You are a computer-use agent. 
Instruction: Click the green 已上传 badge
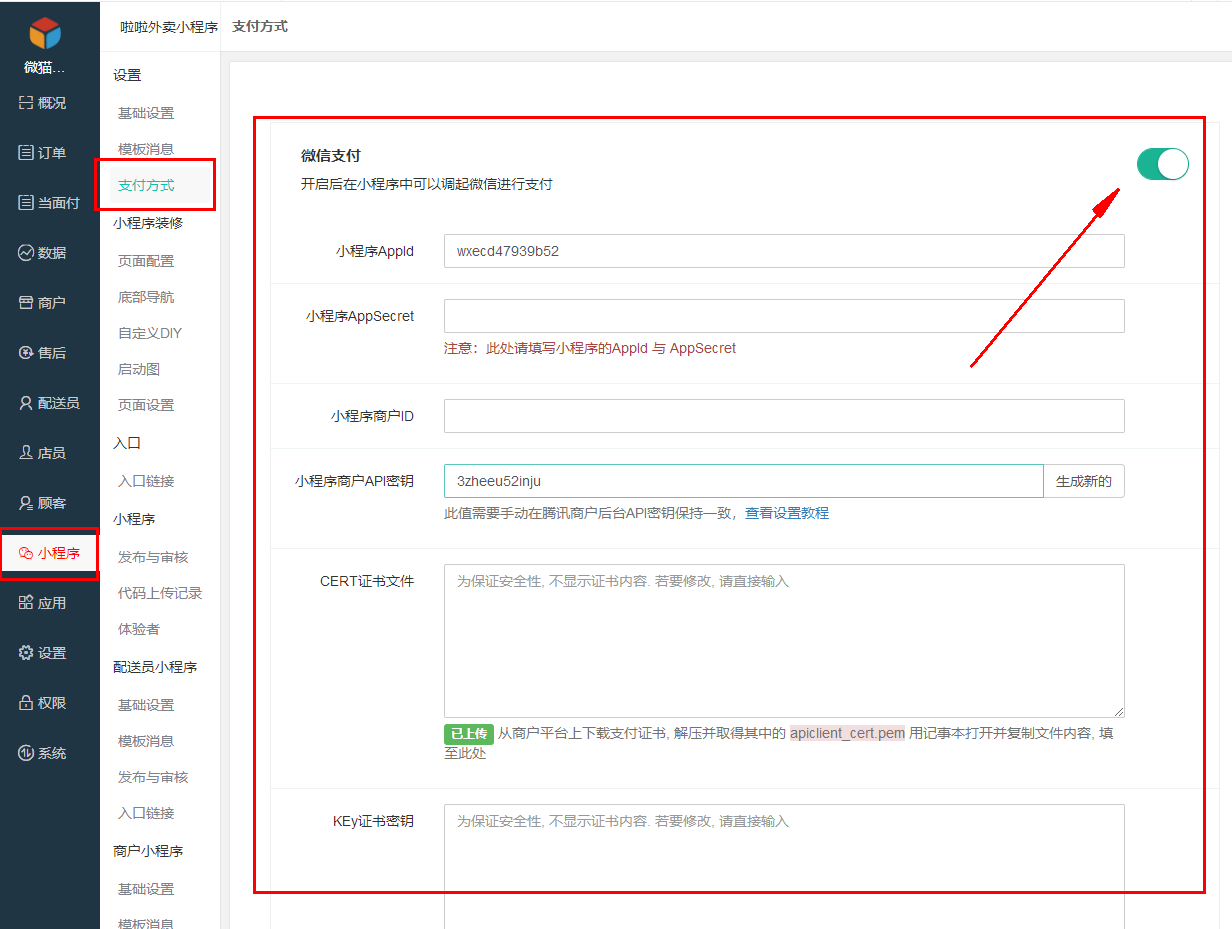(x=469, y=734)
